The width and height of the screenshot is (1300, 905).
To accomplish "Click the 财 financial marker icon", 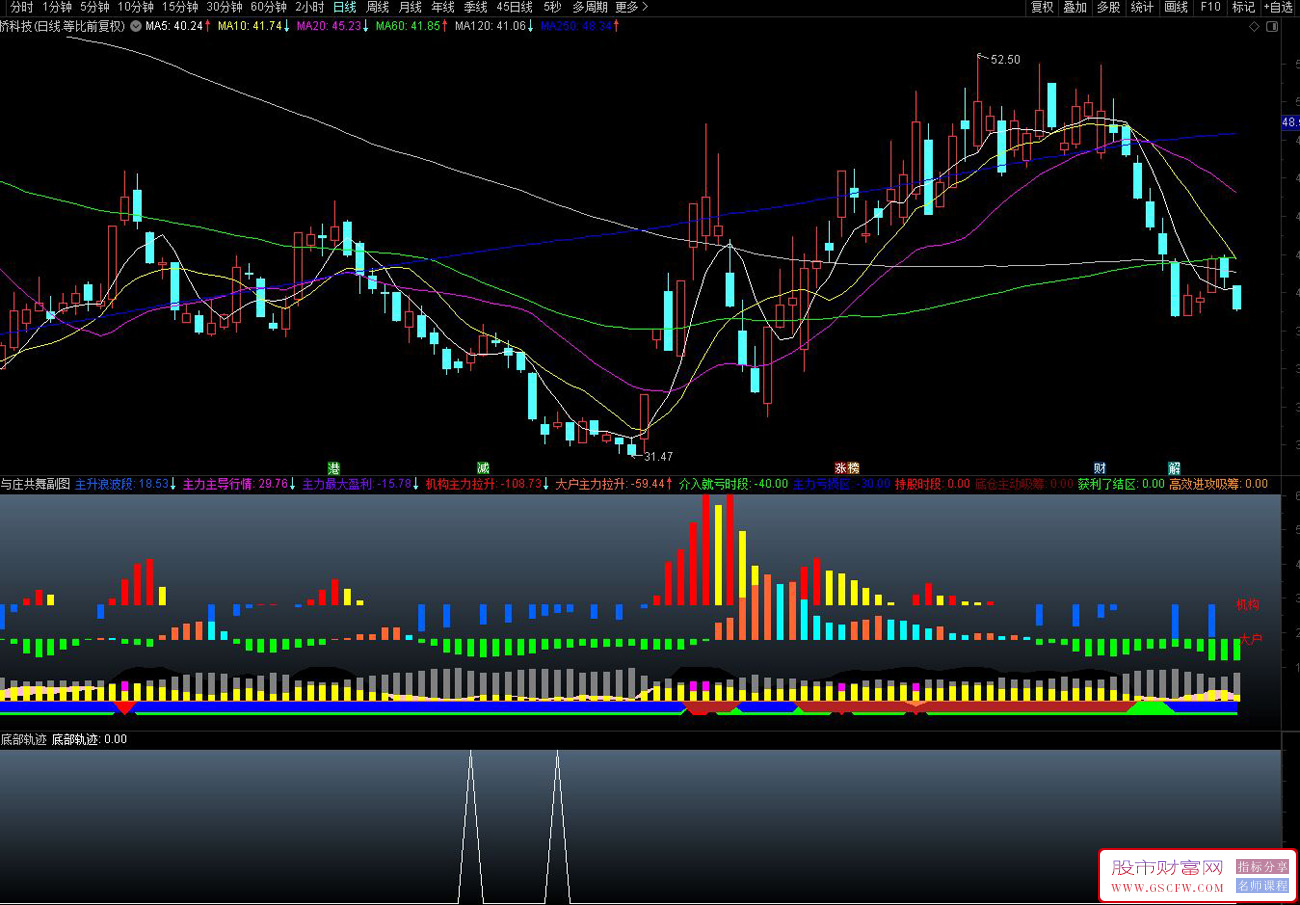I will tap(1099, 467).
